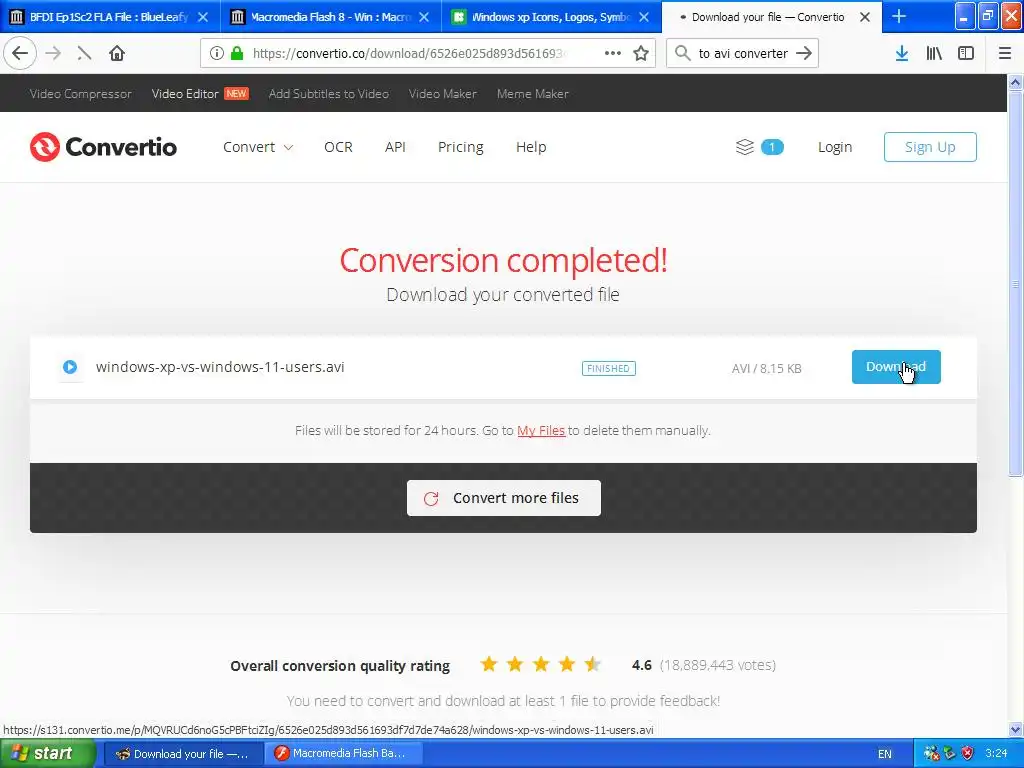Go back with the browser back arrow

[20, 54]
